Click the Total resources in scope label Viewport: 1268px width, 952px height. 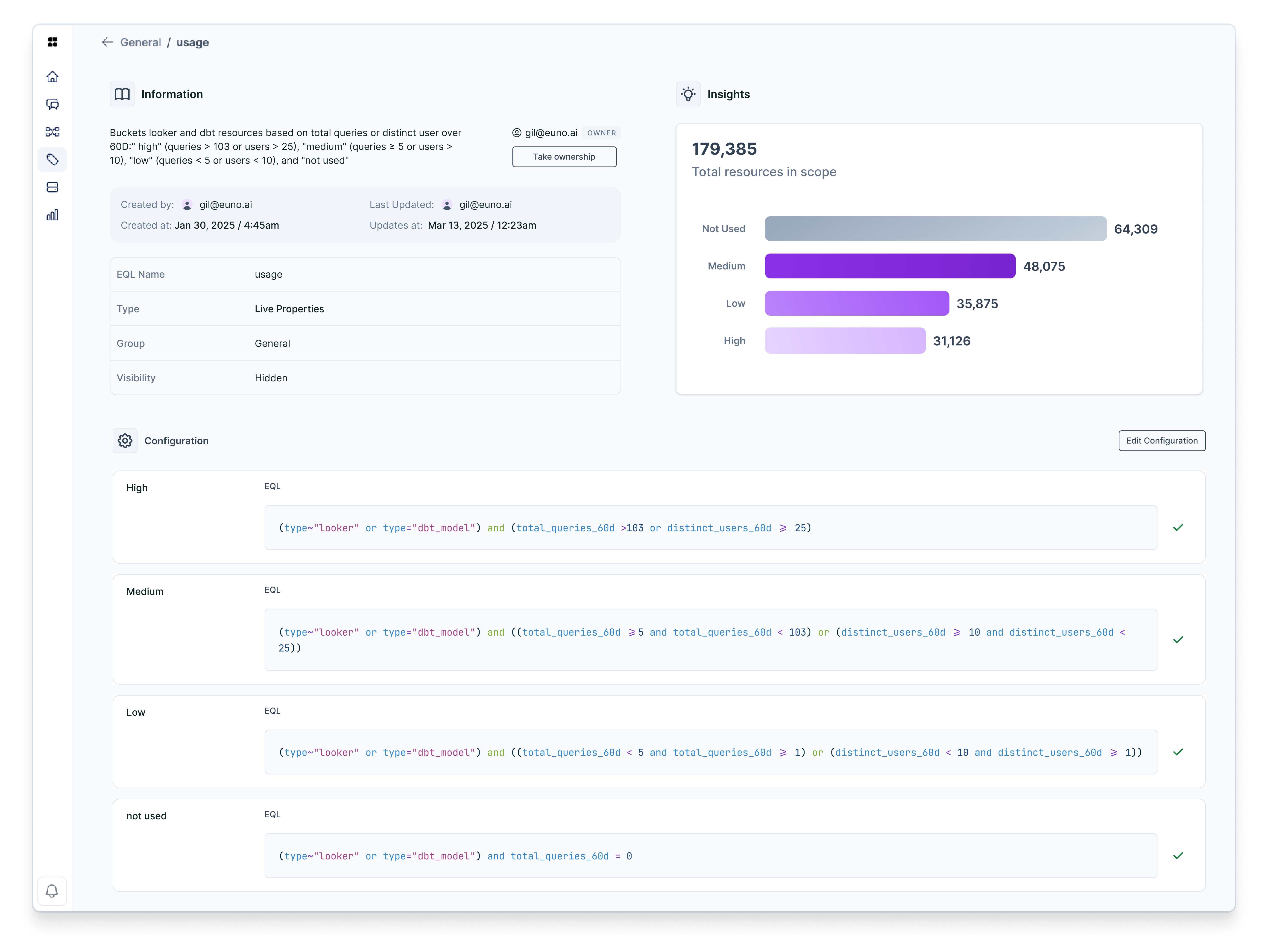pyautogui.click(x=764, y=172)
